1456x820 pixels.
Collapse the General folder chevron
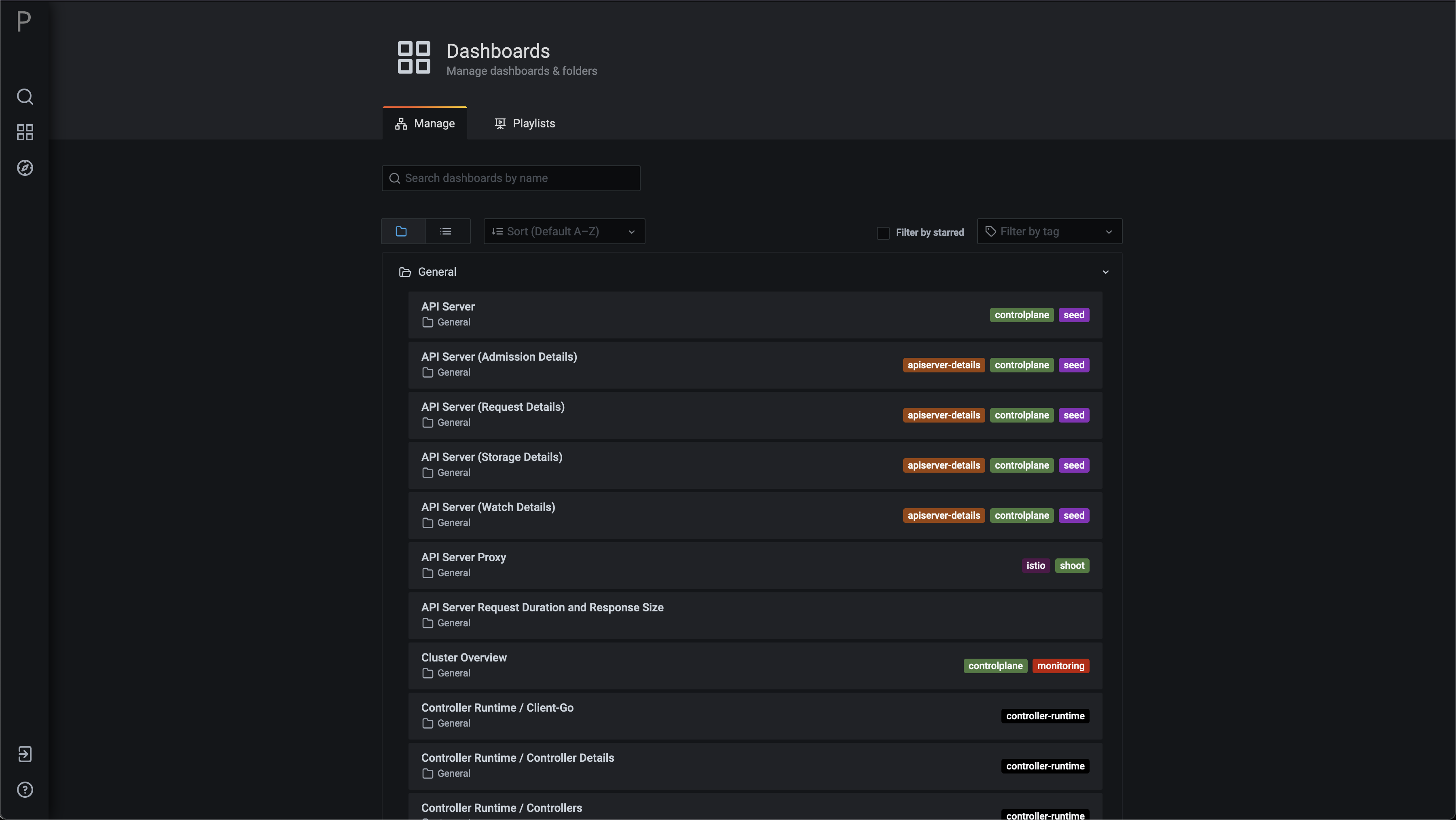[1106, 273]
